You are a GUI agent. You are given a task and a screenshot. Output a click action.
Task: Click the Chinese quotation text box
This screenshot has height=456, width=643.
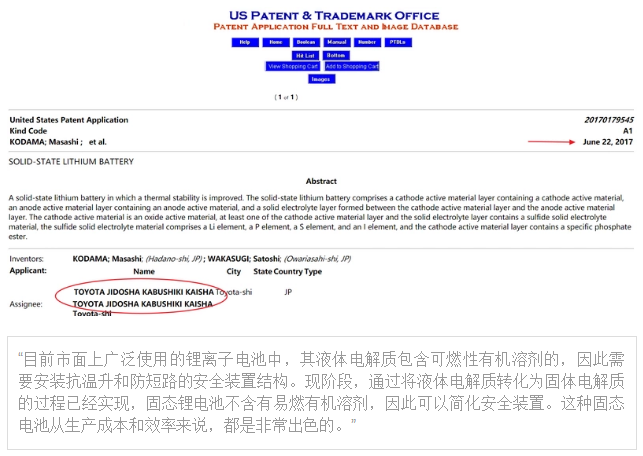point(320,390)
